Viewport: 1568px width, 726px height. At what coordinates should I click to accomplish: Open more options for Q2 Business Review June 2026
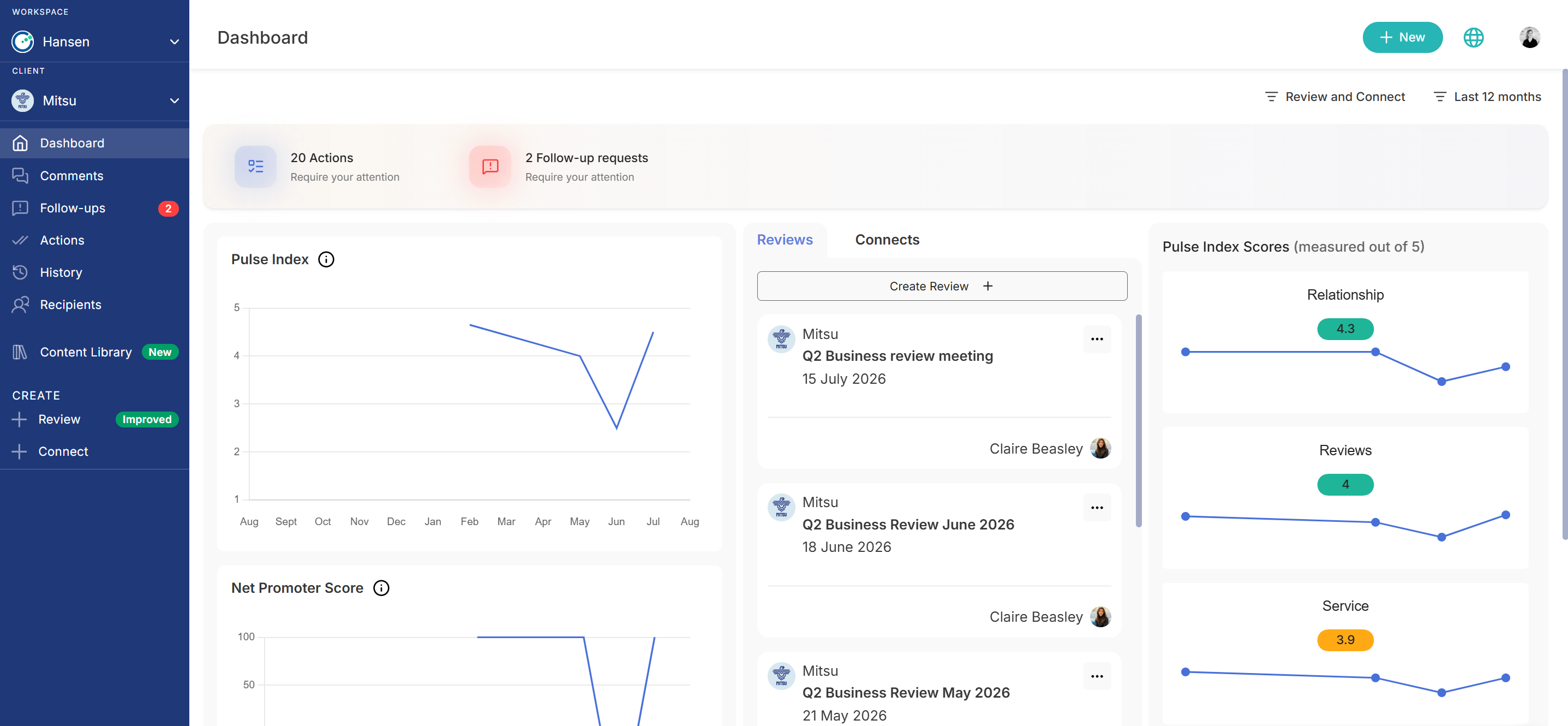[1097, 508]
